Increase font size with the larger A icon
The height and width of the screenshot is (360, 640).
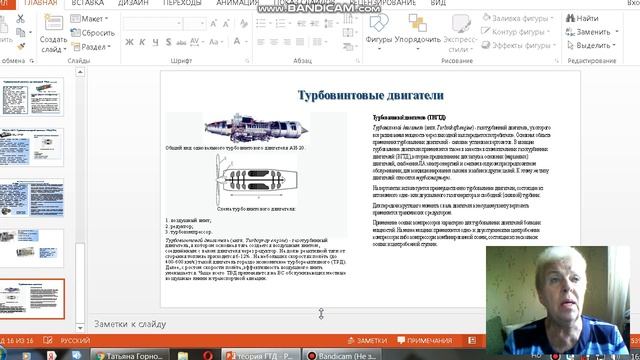click(213, 24)
